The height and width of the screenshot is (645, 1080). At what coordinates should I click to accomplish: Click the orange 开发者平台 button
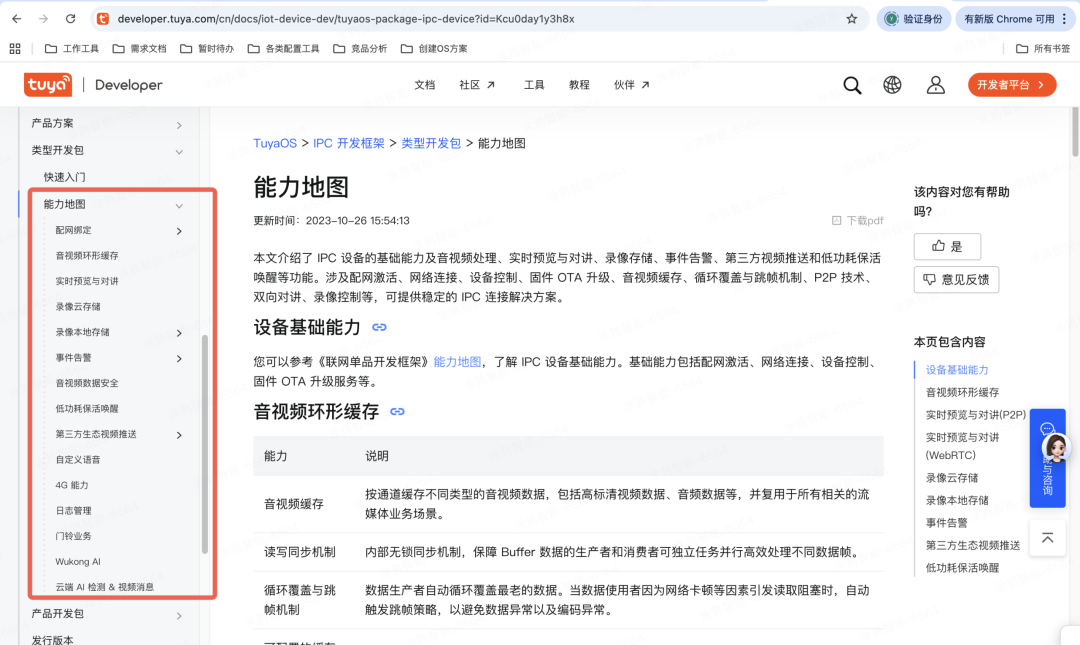[x=1012, y=84]
